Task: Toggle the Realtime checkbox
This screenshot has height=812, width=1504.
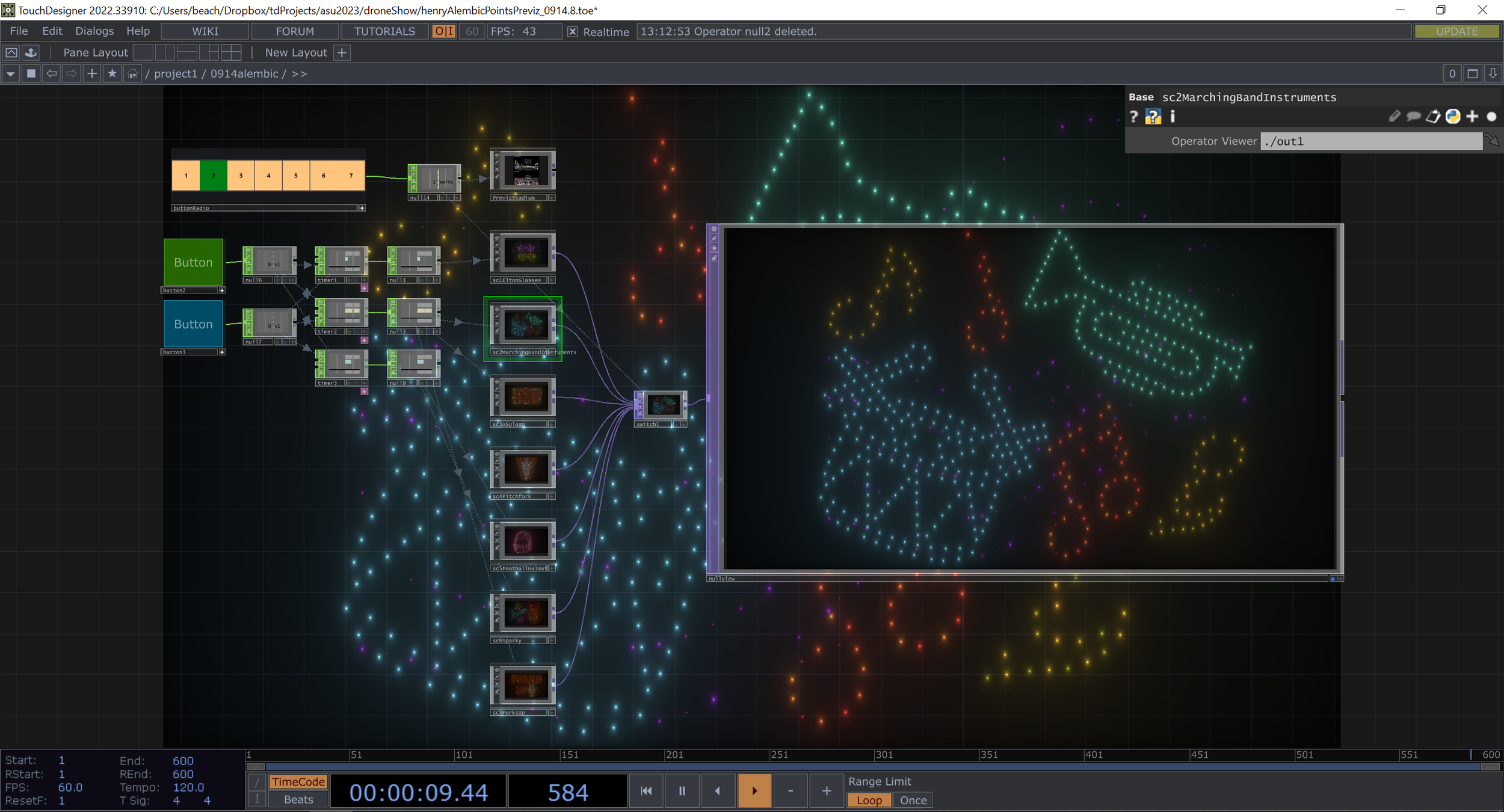Action: tap(573, 32)
